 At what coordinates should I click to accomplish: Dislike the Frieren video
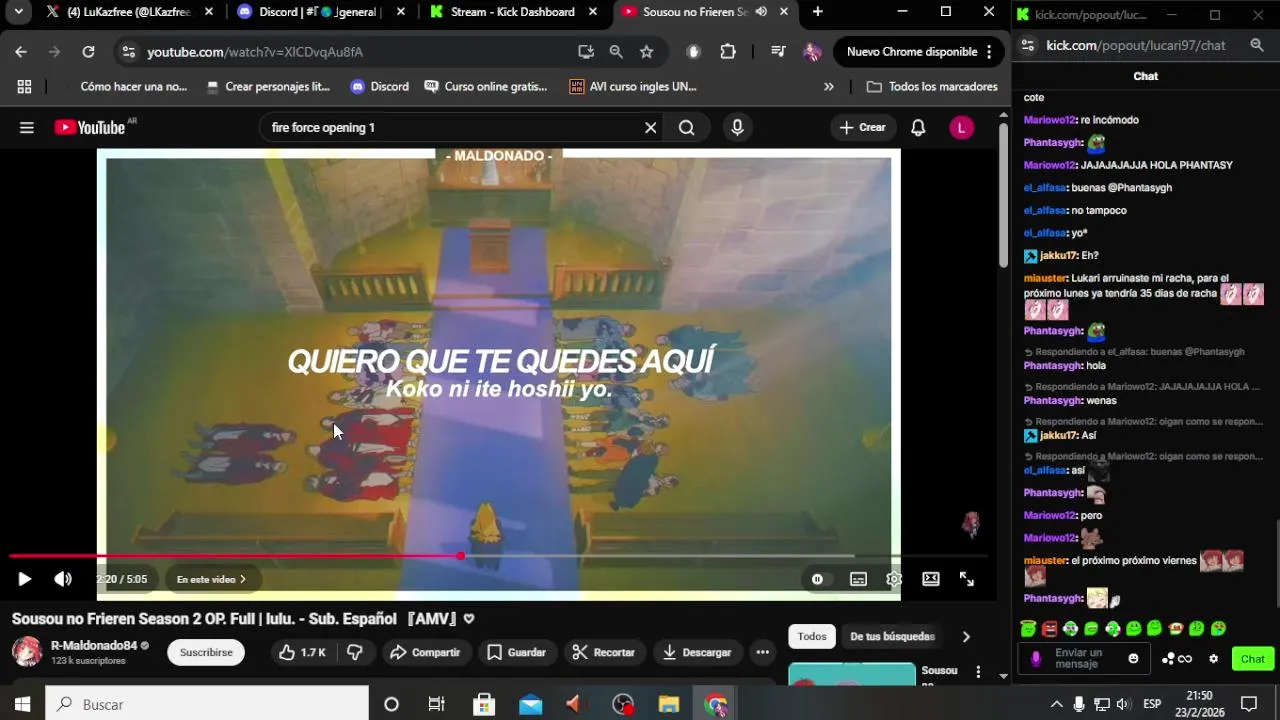click(x=354, y=652)
